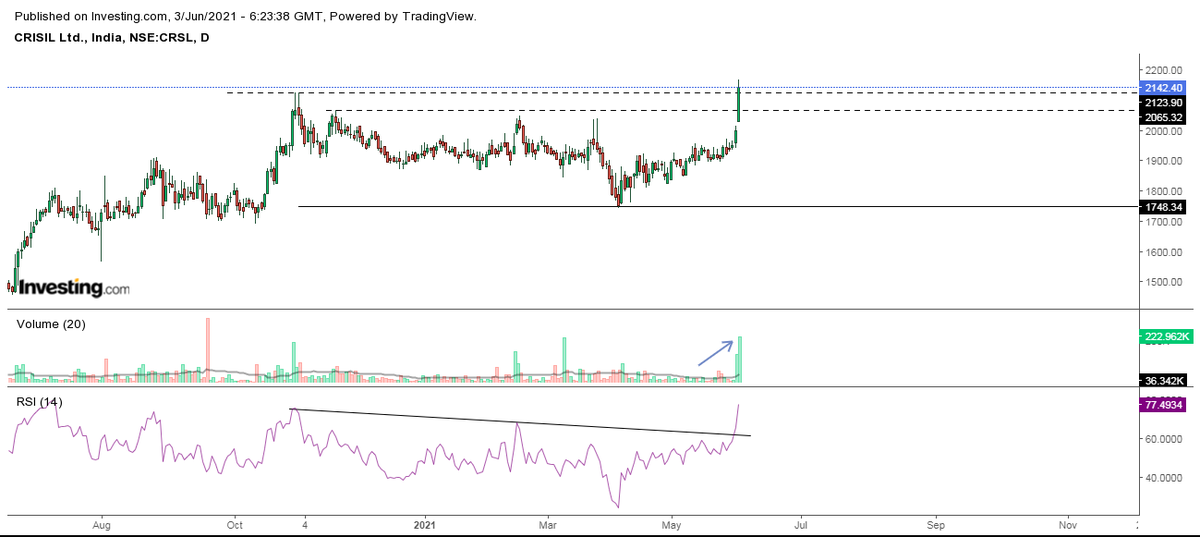The width and height of the screenshot is (1200, 537).
Task: Click the 'Oct' time axis label
Action: [234, 523]
